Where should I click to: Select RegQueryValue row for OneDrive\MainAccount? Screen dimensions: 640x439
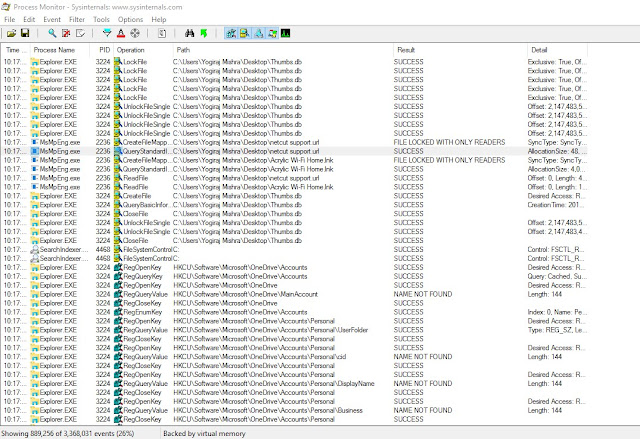coord(295,294)
